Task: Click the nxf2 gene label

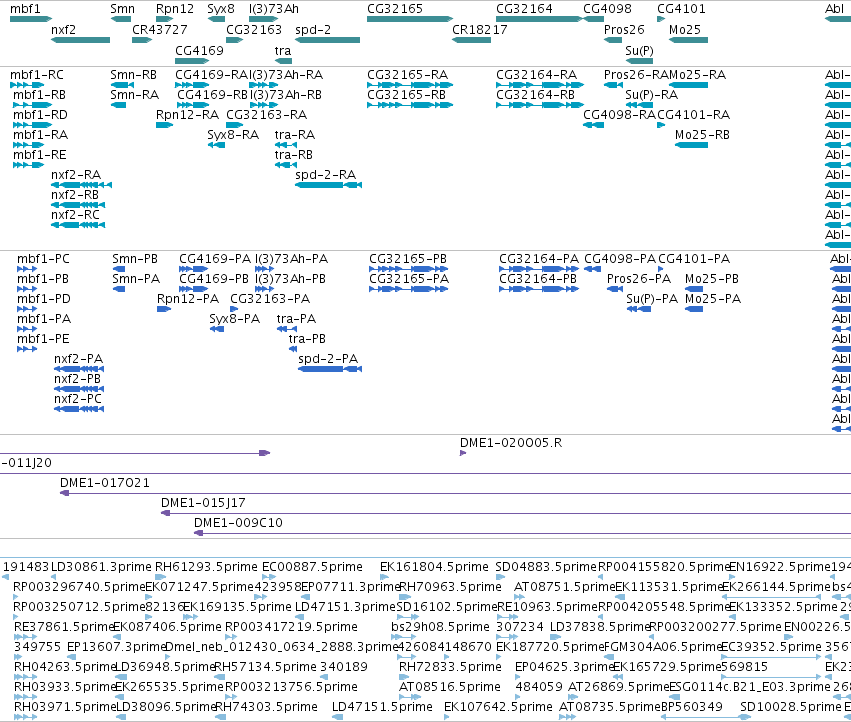Action: pyautogui.click(x=63, y=30)
